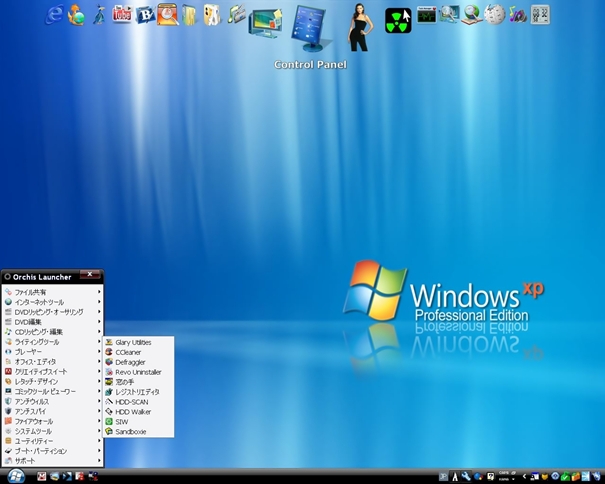Click the woman in black dress dock icon
Image resolution: width=605 pixels, height=484 pixels.
coord(360,28)
